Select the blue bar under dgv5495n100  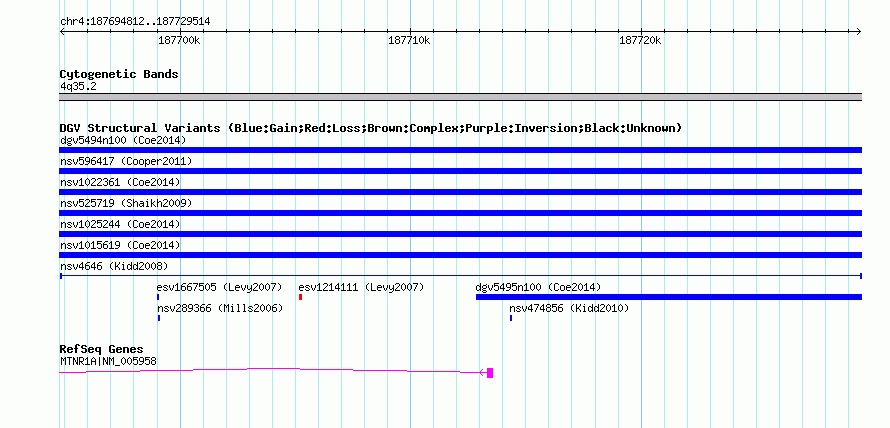(669, 297)
